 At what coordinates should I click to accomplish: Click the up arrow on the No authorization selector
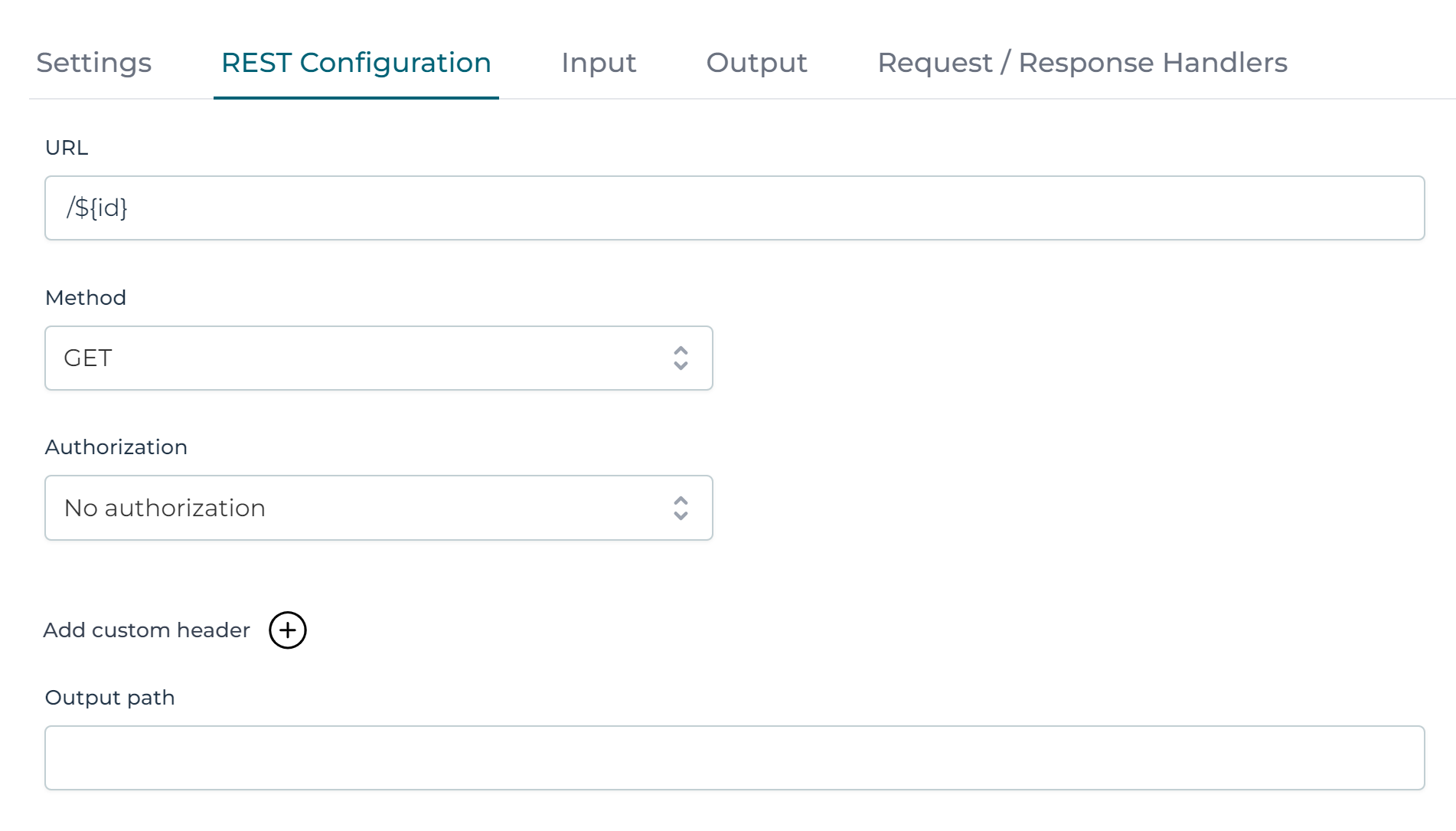tap(682, 500)
